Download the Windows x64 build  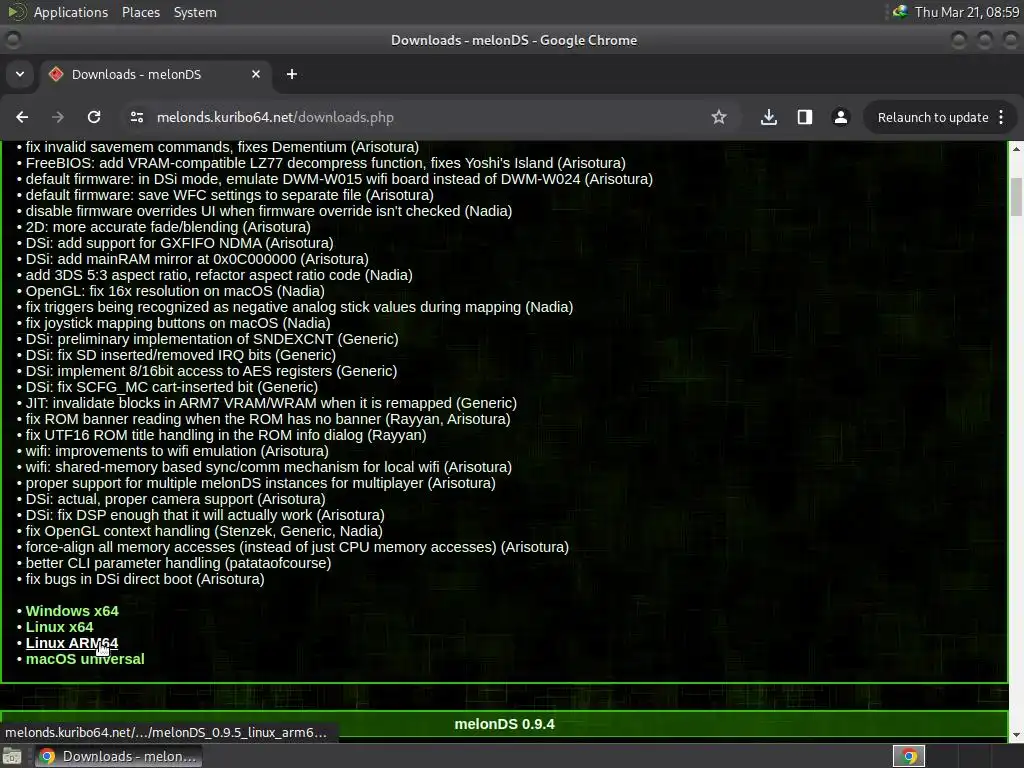point(72,611)
